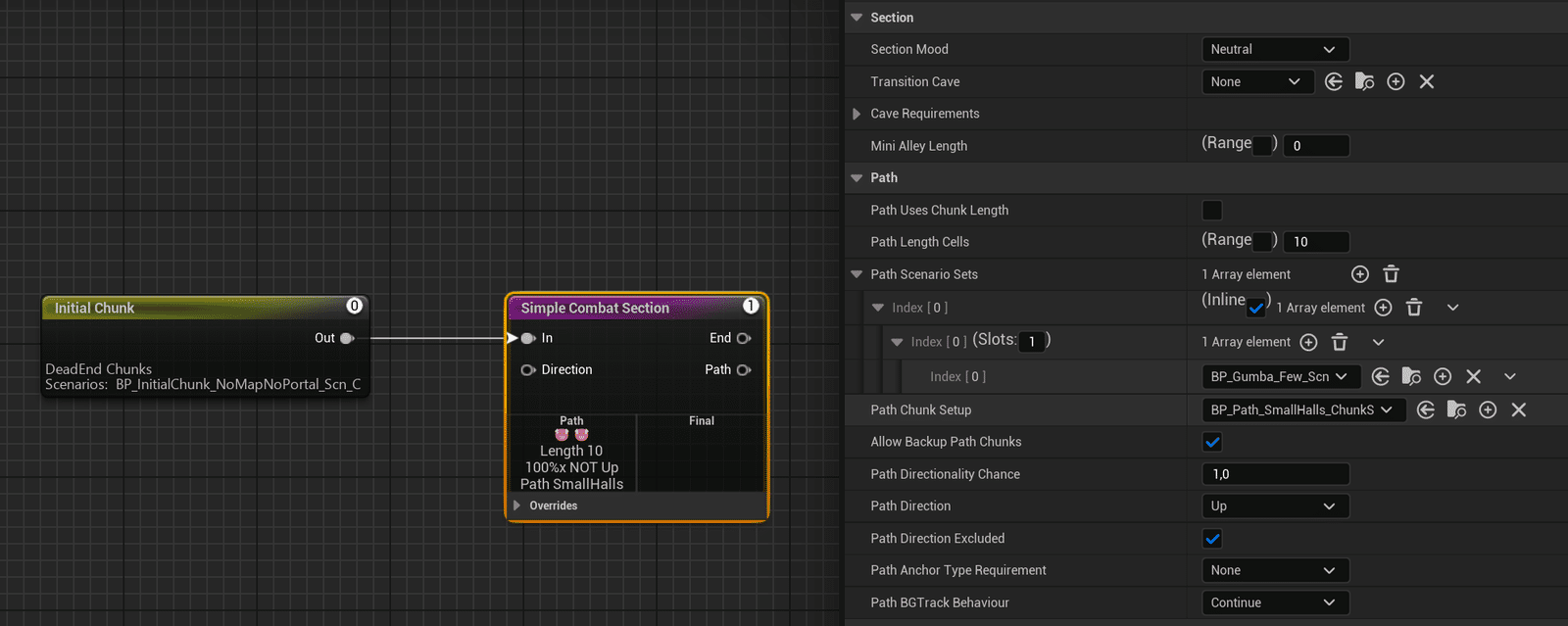The width and height of the screenshot is (1568, 626).
Task: Add element to Path Scenario Sets array
Action: (x=1359, y=274)
